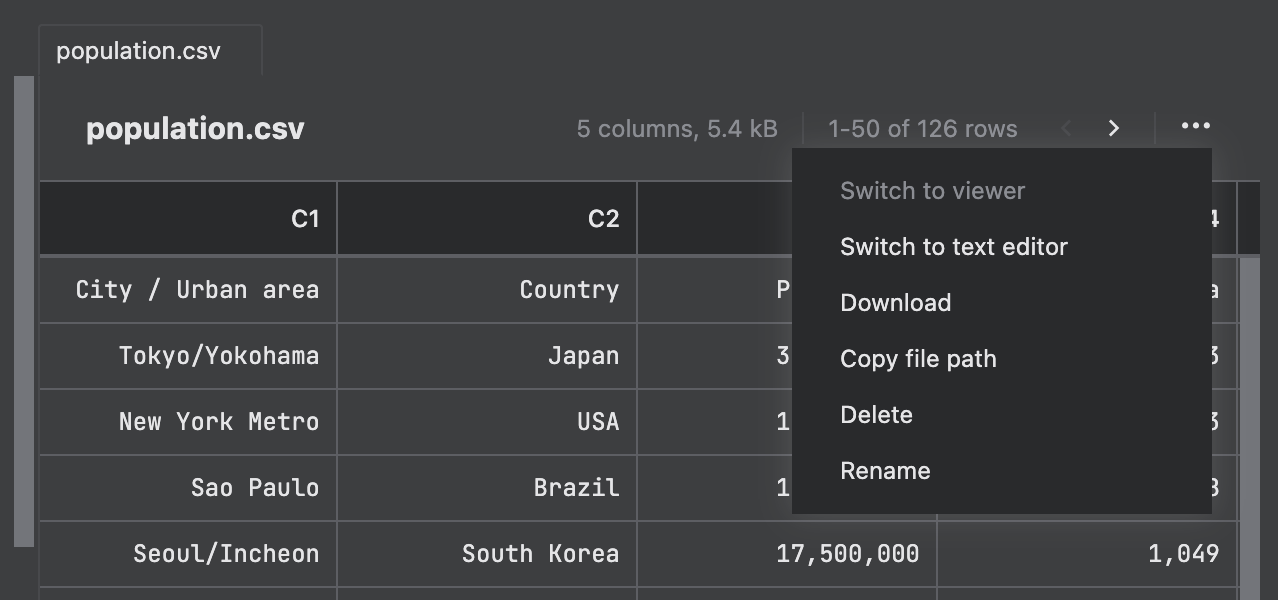Viewport: 1278px width, 600px height.
Task: Select the C1 column header
Action: (187, 218)
